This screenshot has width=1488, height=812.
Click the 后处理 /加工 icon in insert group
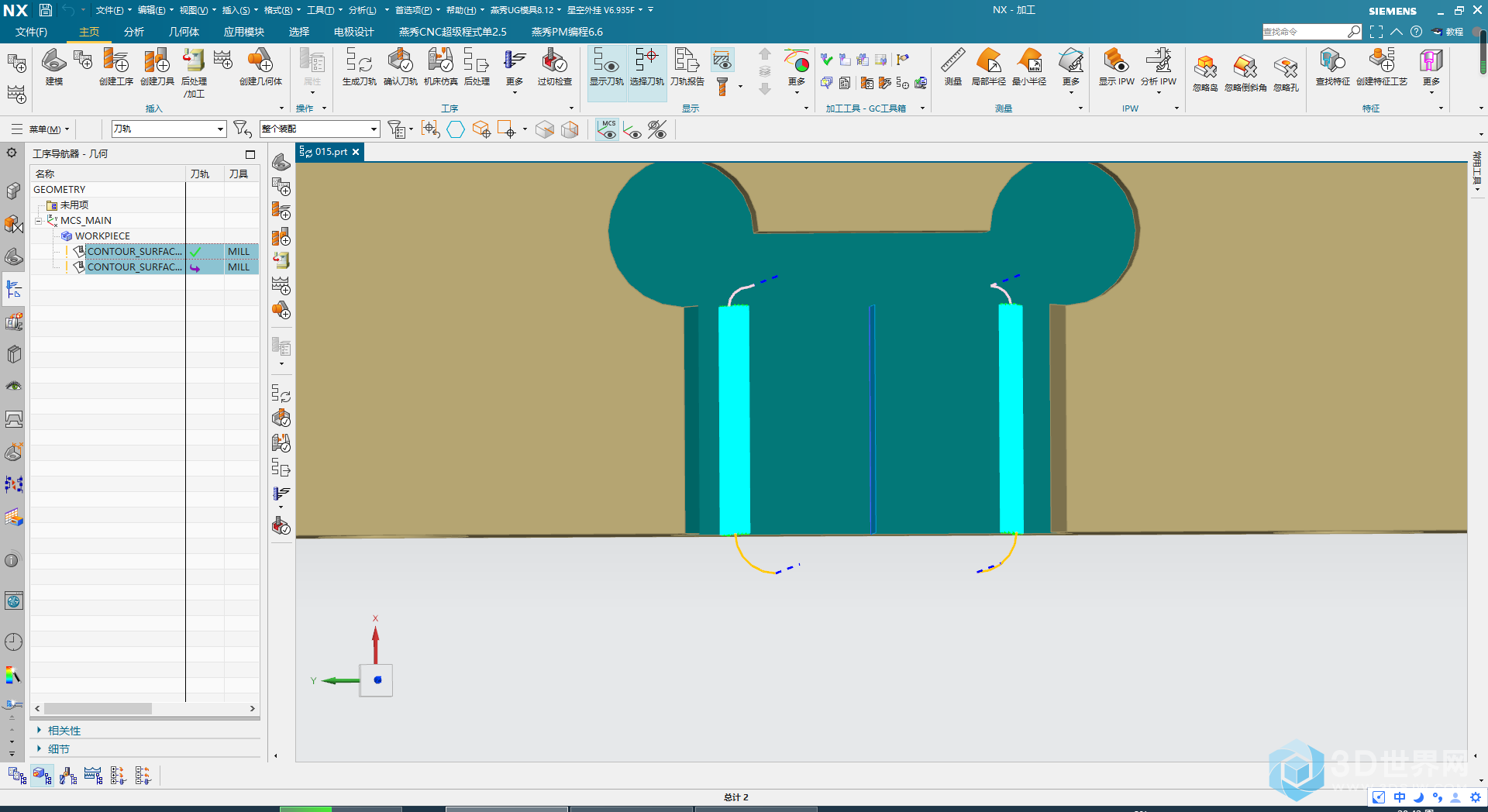(194, 72)
